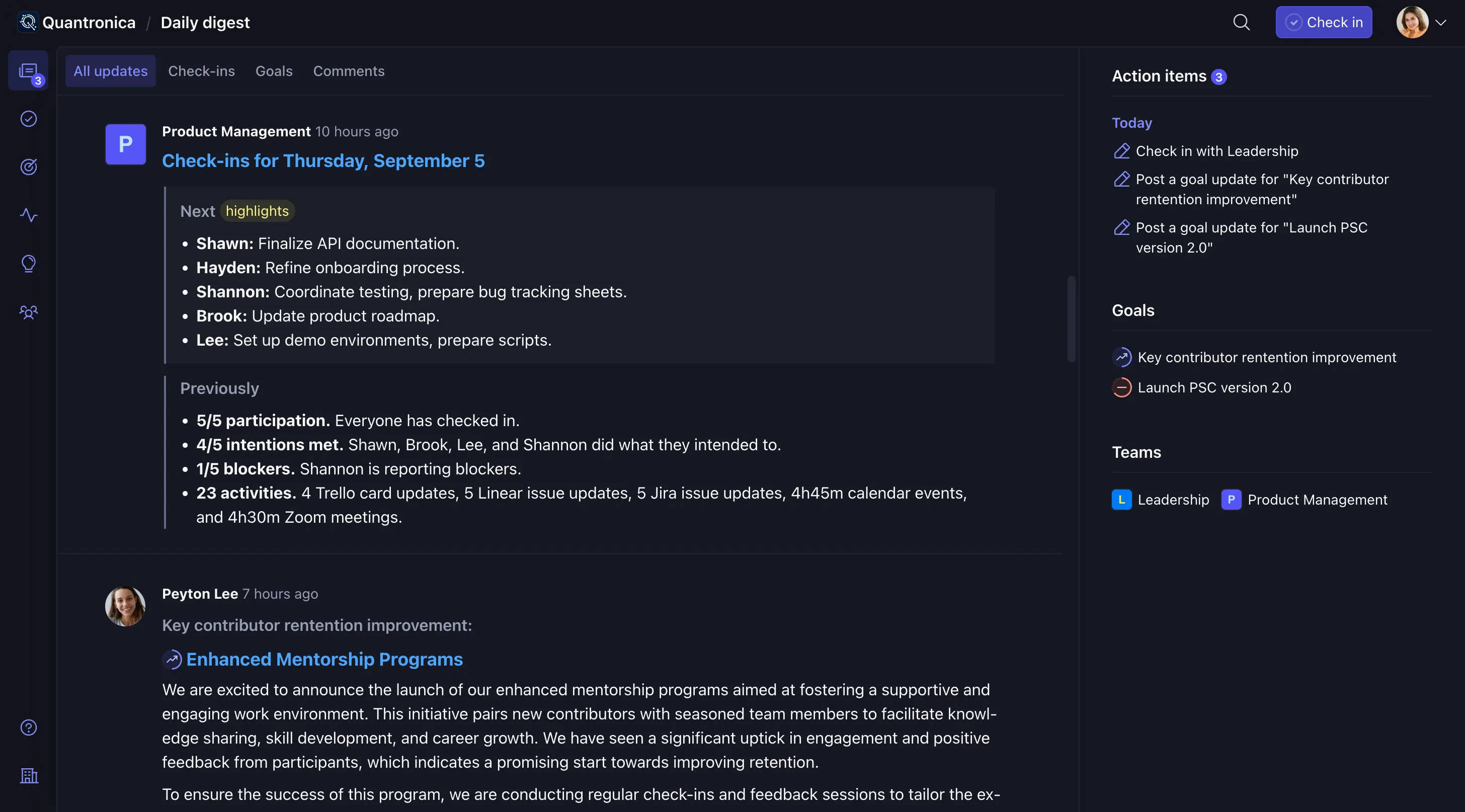Click the search magnifier icon
The width and height of the screenshot is (1465, 812).
(1241, 23)
